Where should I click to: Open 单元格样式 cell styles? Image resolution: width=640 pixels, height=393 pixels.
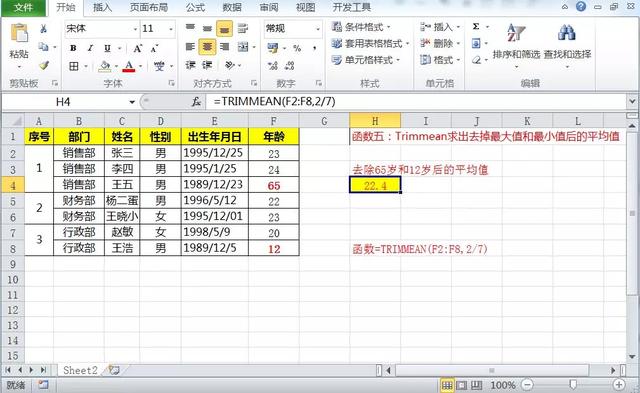point(365,60)
